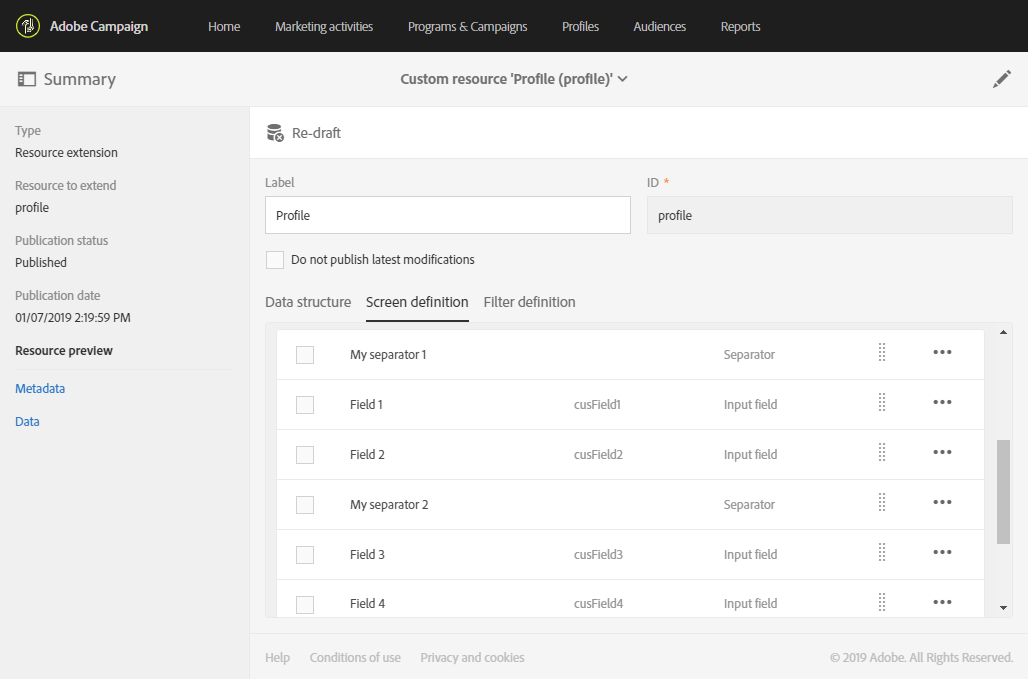
Task: Select the My separator 2 checkbox
Action: [x=305, y=505]
